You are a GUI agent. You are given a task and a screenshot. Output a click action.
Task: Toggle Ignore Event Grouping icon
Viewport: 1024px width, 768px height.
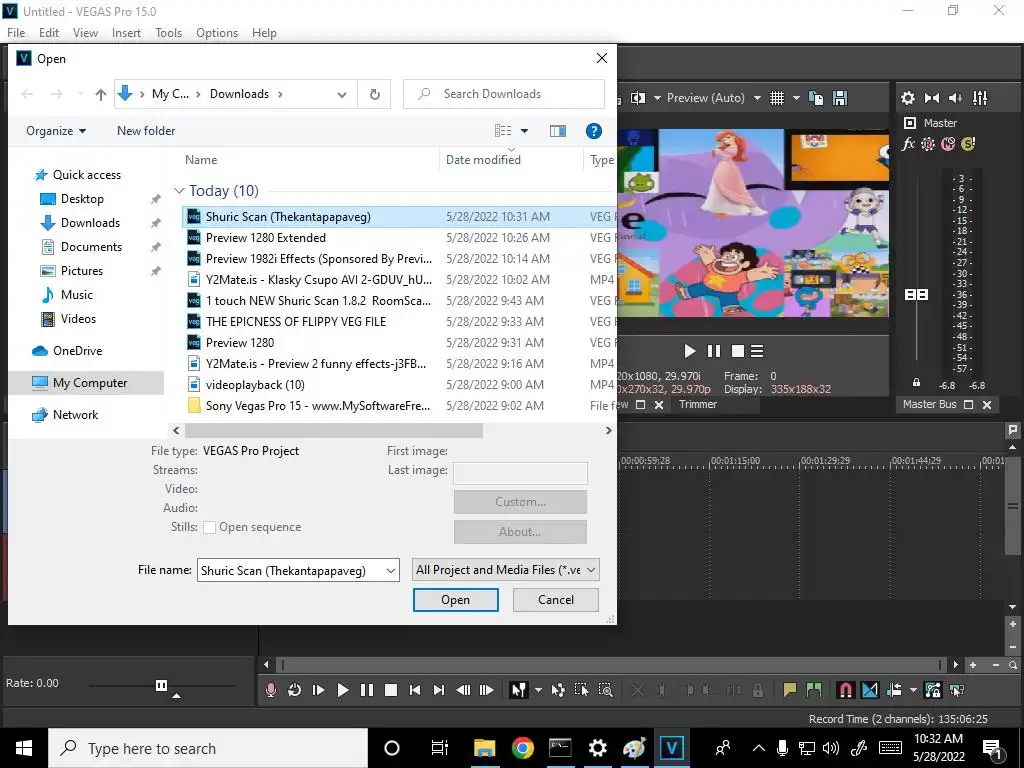[957, 690]
